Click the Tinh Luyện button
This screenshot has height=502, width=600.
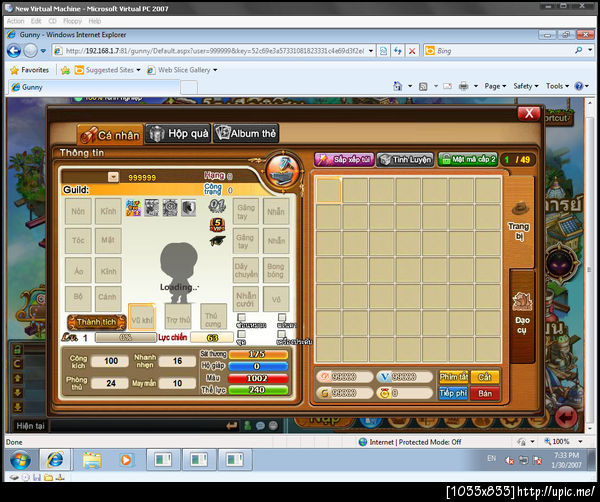tap(405, 160)
